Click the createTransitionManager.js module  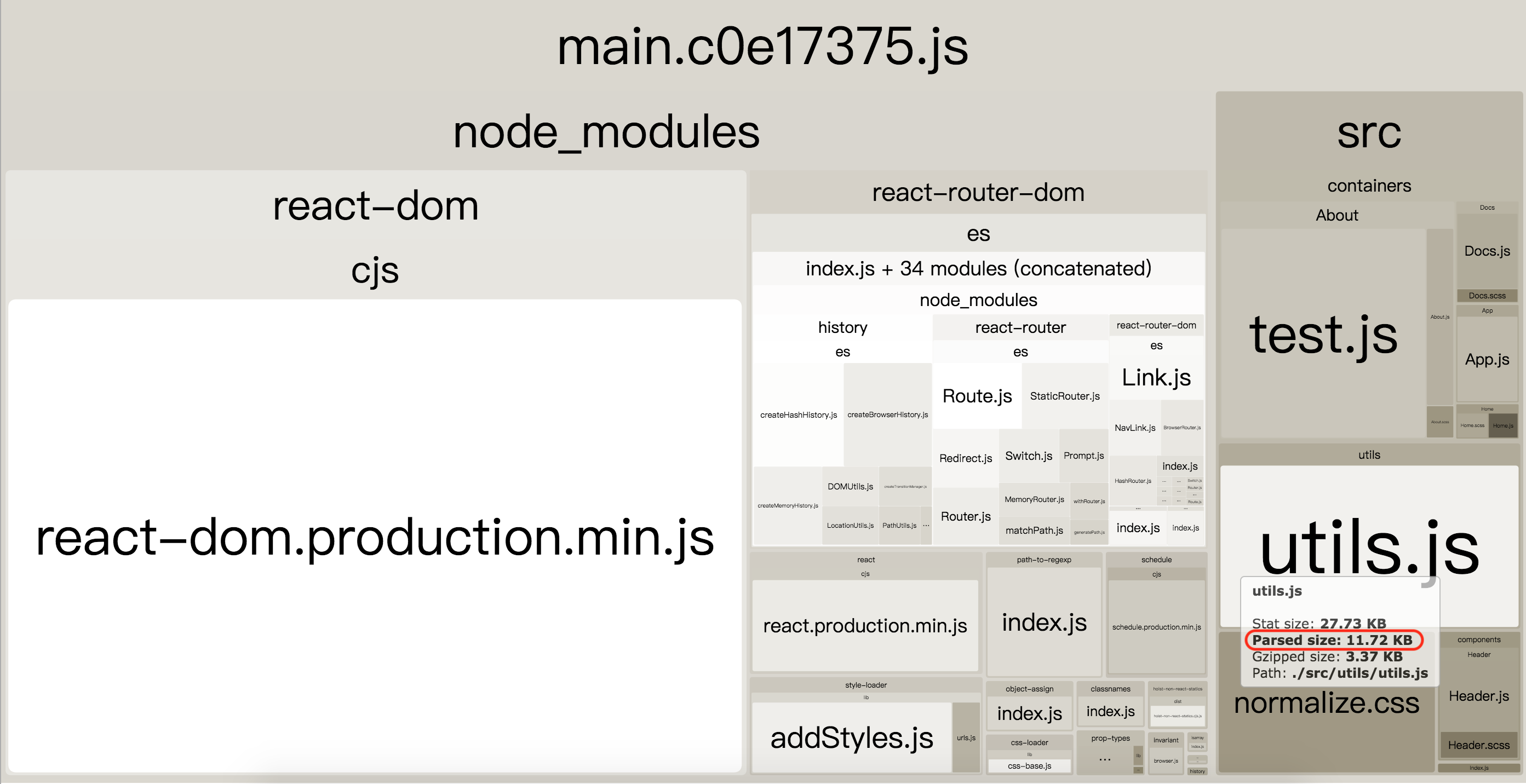[905, 486]
